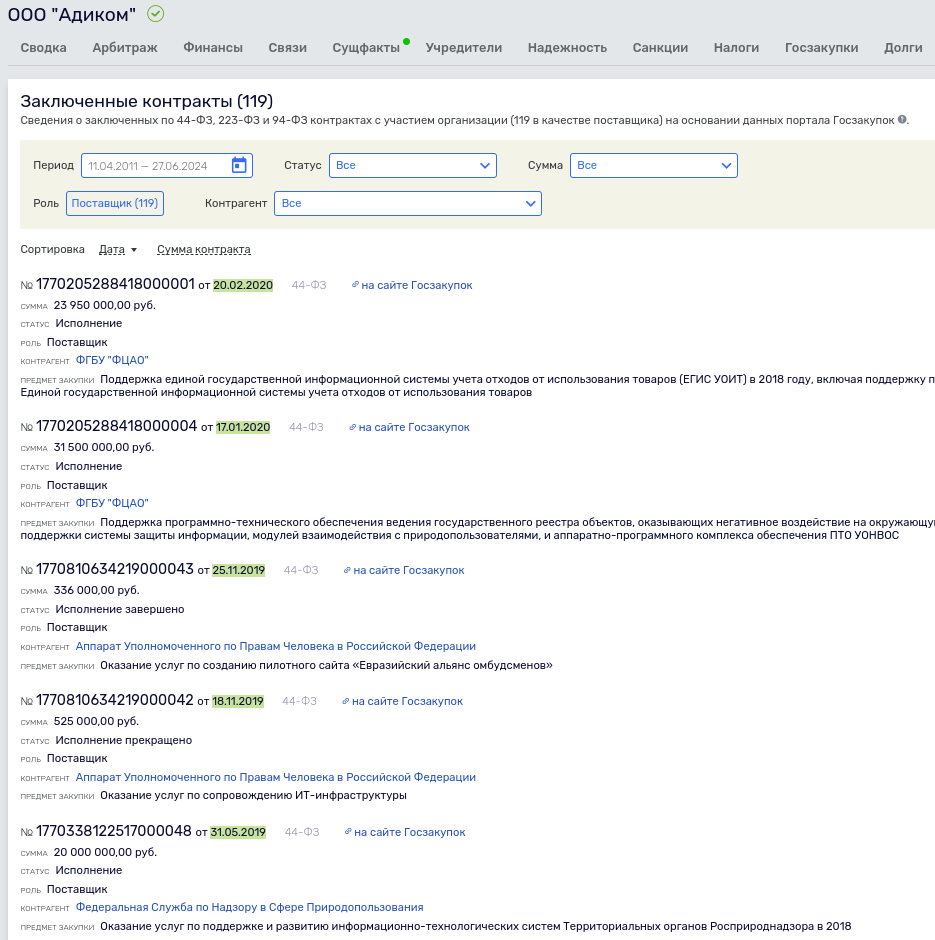This screenshot has height=940, width=935.
Task: Click the link icon for contract 1770205288418000001
Action: pyautogui.click(x=355, y=285)
